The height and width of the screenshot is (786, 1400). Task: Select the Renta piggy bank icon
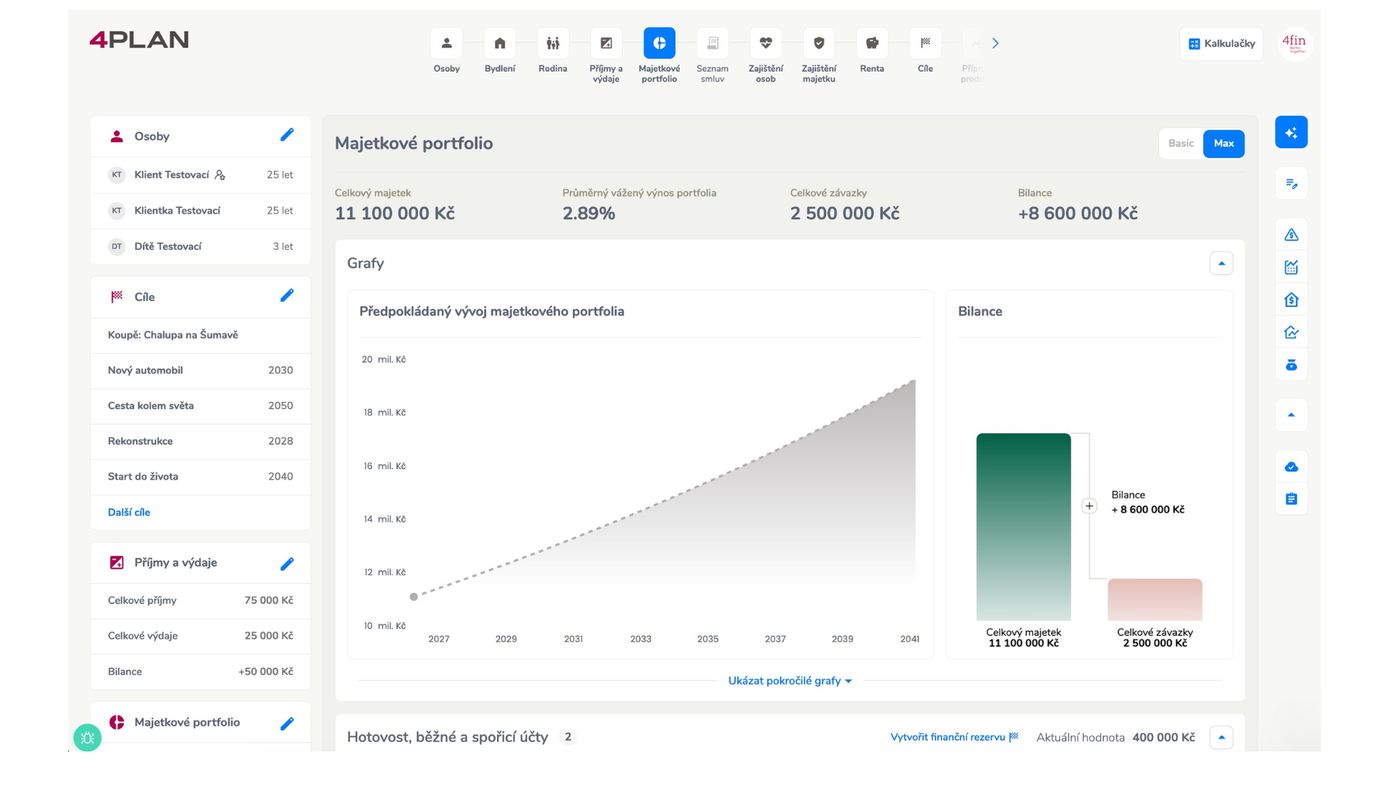[x=872, y=43]
